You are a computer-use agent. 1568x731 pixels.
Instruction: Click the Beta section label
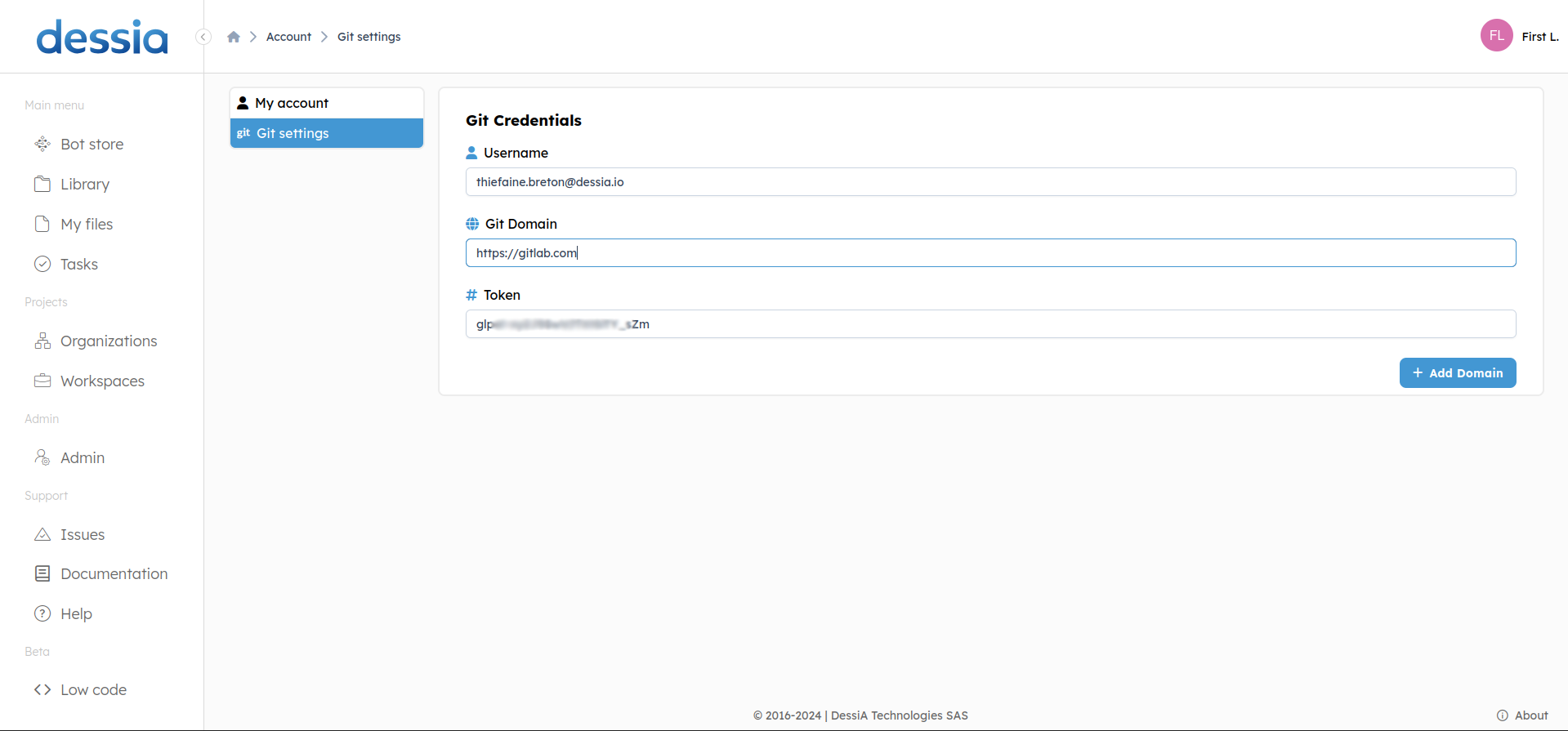pyautogui.click(x=37, y=652)
